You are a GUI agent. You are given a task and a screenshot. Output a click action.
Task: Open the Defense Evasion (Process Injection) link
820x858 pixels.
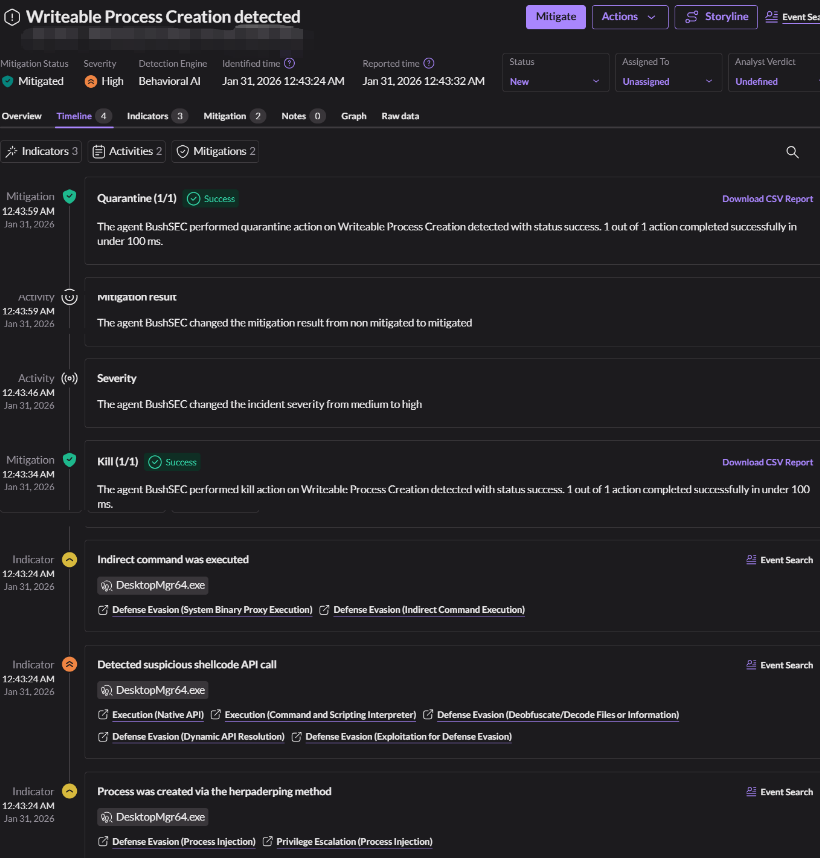coord(183,842)
